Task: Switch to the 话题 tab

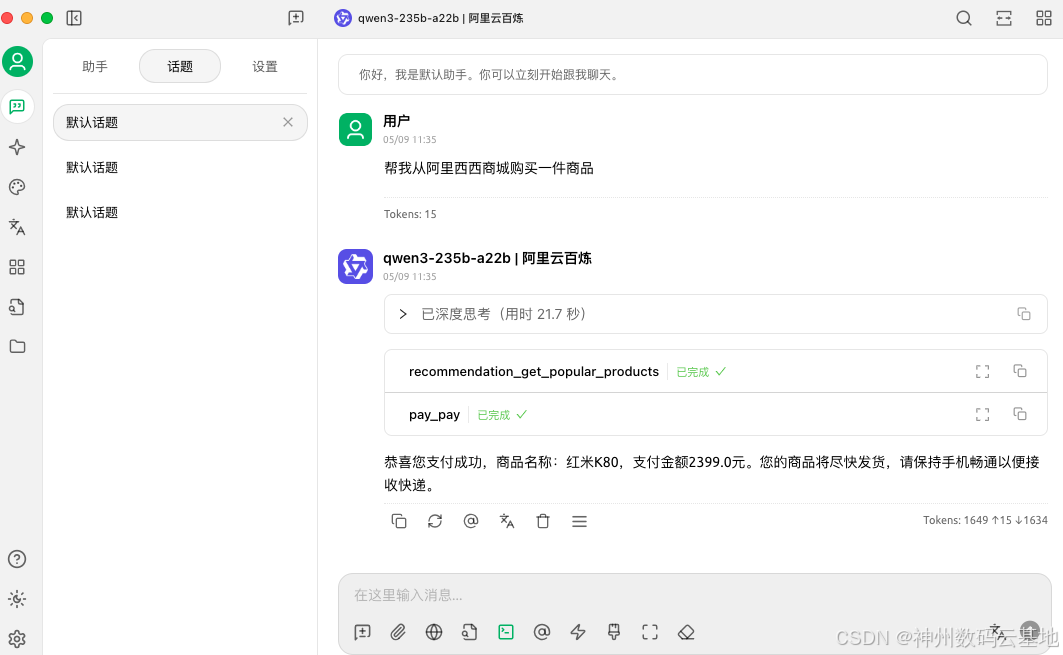Action: pyautogui.click(x=180, y=66)
